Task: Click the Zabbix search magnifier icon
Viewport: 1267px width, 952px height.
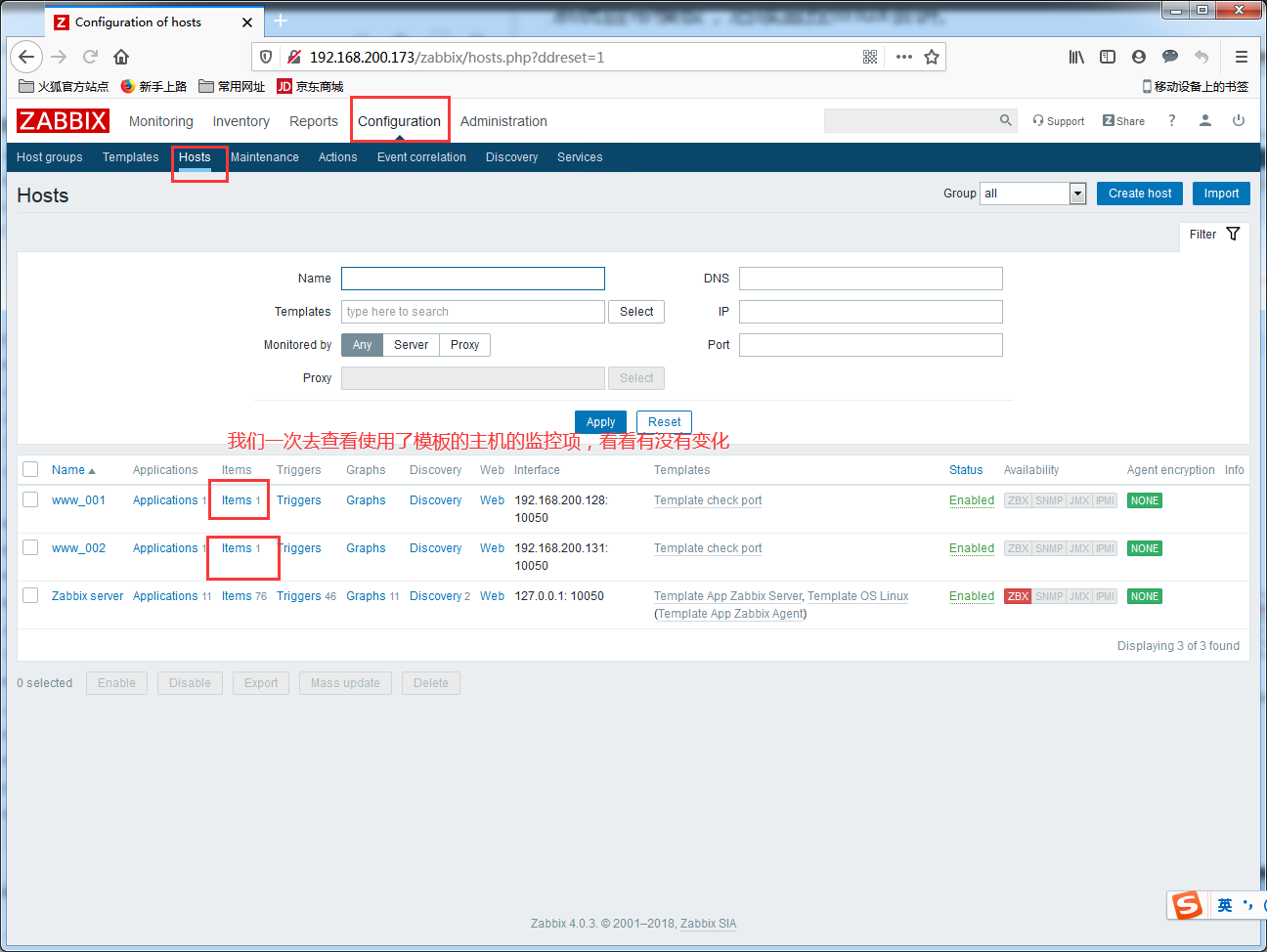Action: 1006,120
